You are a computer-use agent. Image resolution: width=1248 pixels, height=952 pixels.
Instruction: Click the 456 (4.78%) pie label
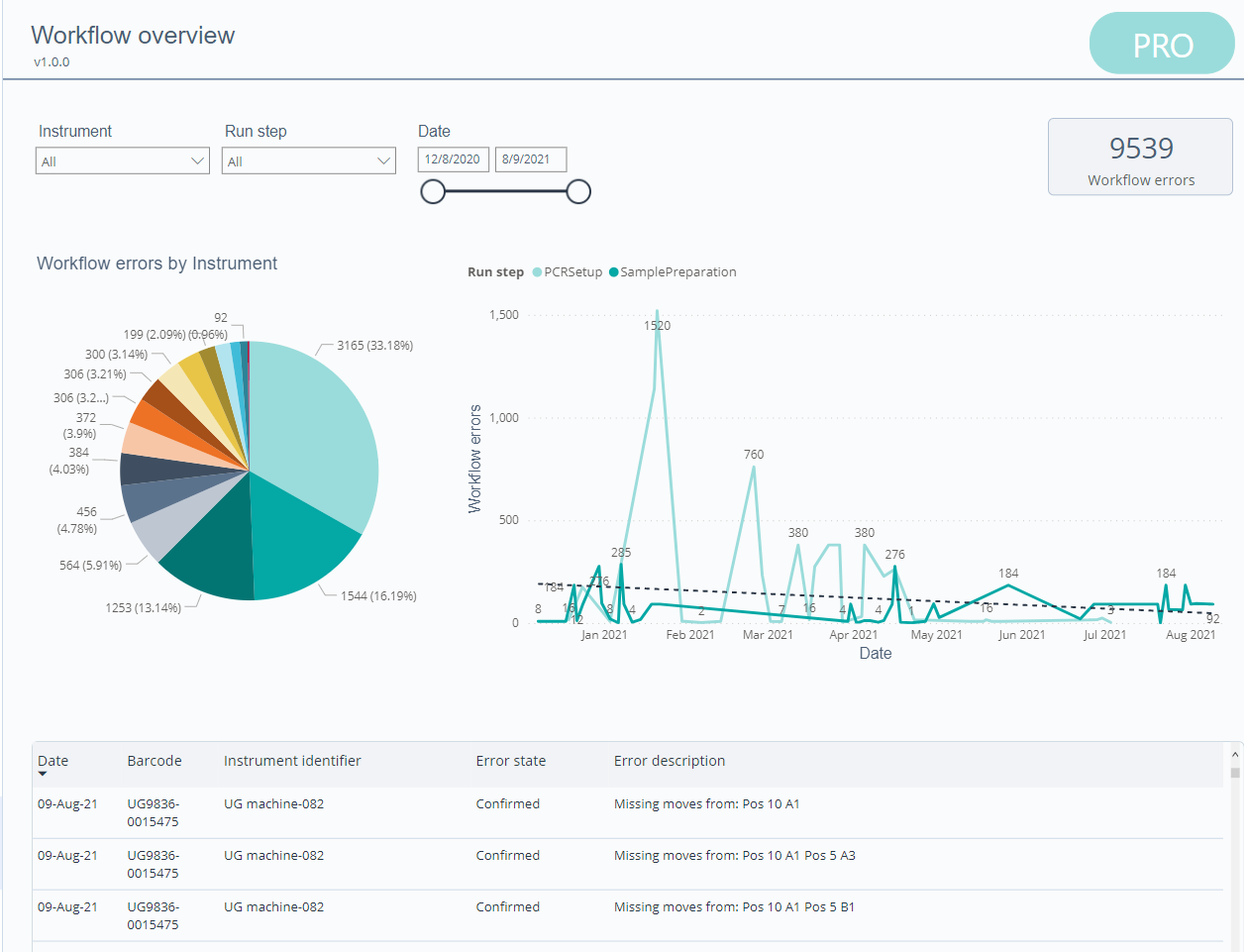(78, 520)
